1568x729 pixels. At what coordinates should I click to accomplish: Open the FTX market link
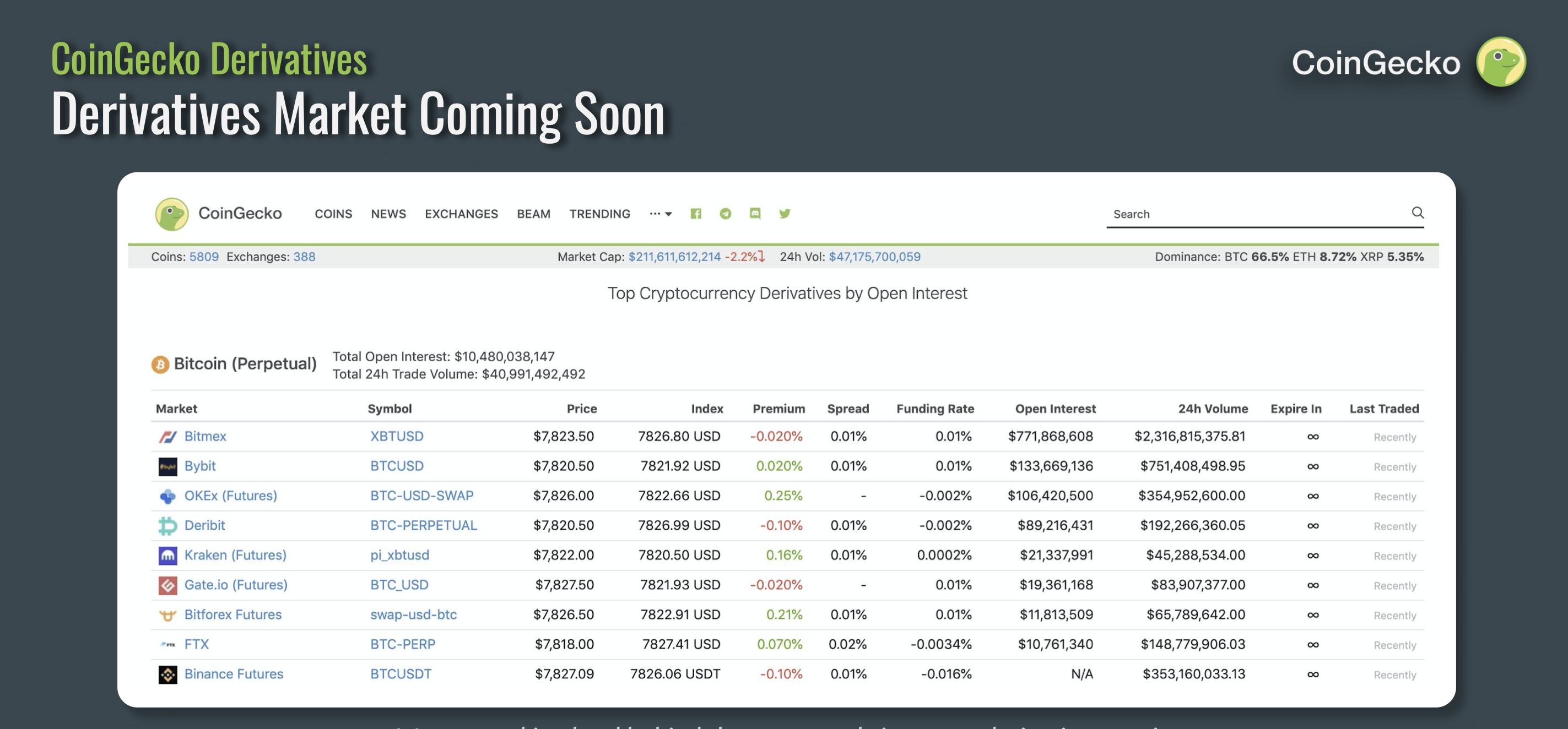click(x=197, y=644)
